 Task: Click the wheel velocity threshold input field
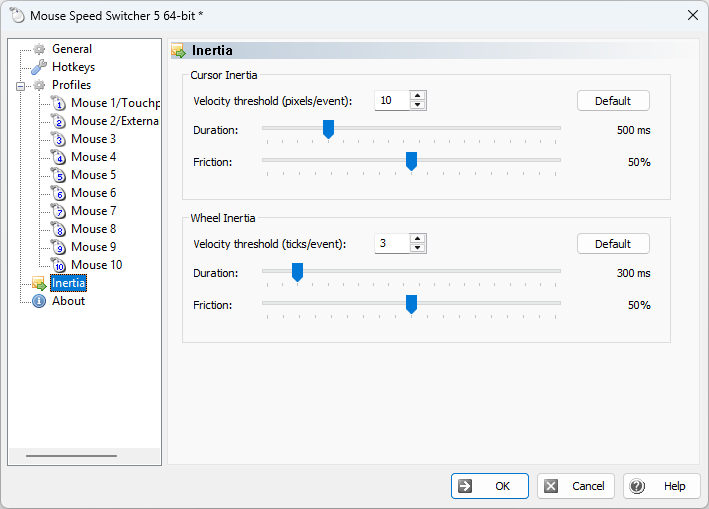(392, 243)
